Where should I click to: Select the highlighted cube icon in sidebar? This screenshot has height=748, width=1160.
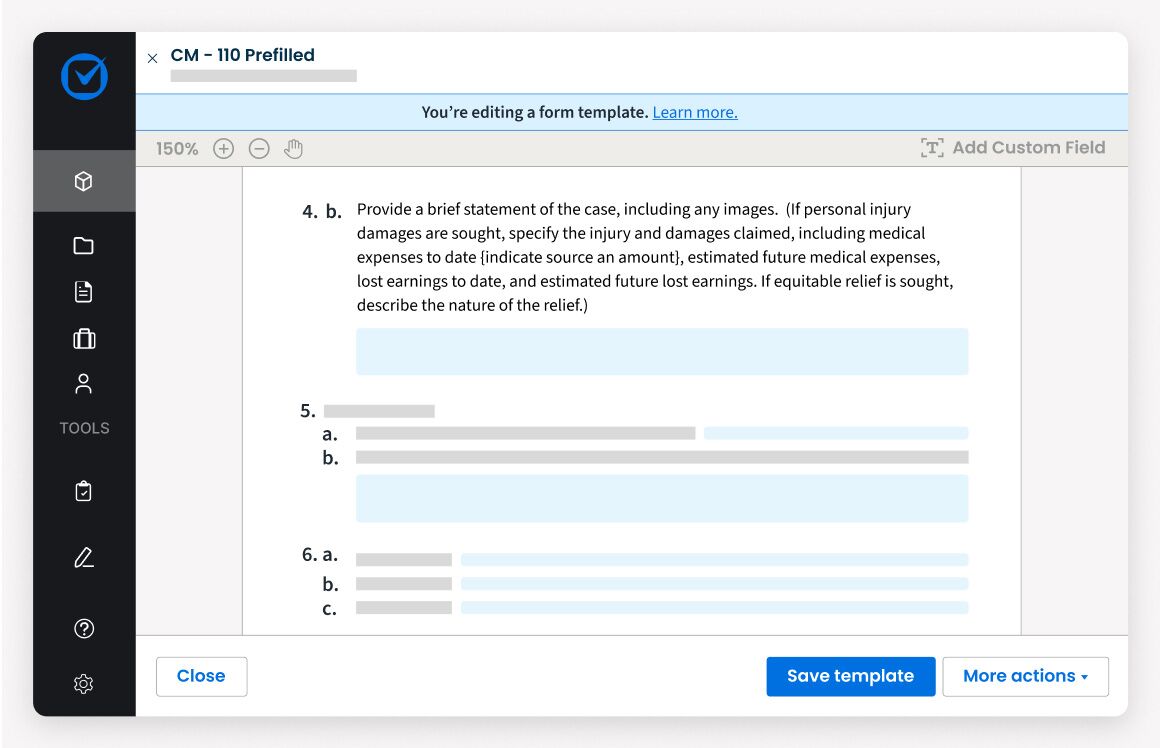pos(84,181)
